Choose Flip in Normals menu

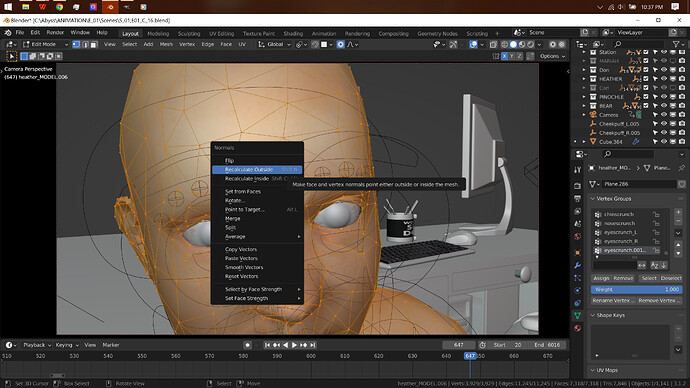click(229, 161)
